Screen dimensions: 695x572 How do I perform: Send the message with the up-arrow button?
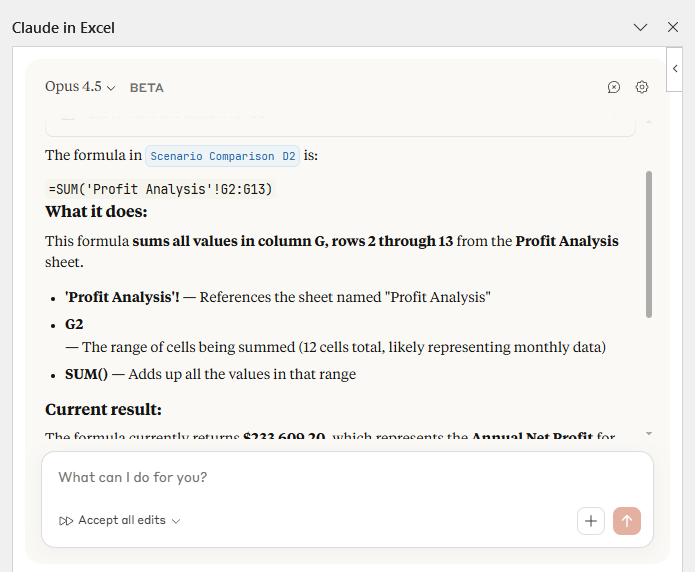(627, 521)
